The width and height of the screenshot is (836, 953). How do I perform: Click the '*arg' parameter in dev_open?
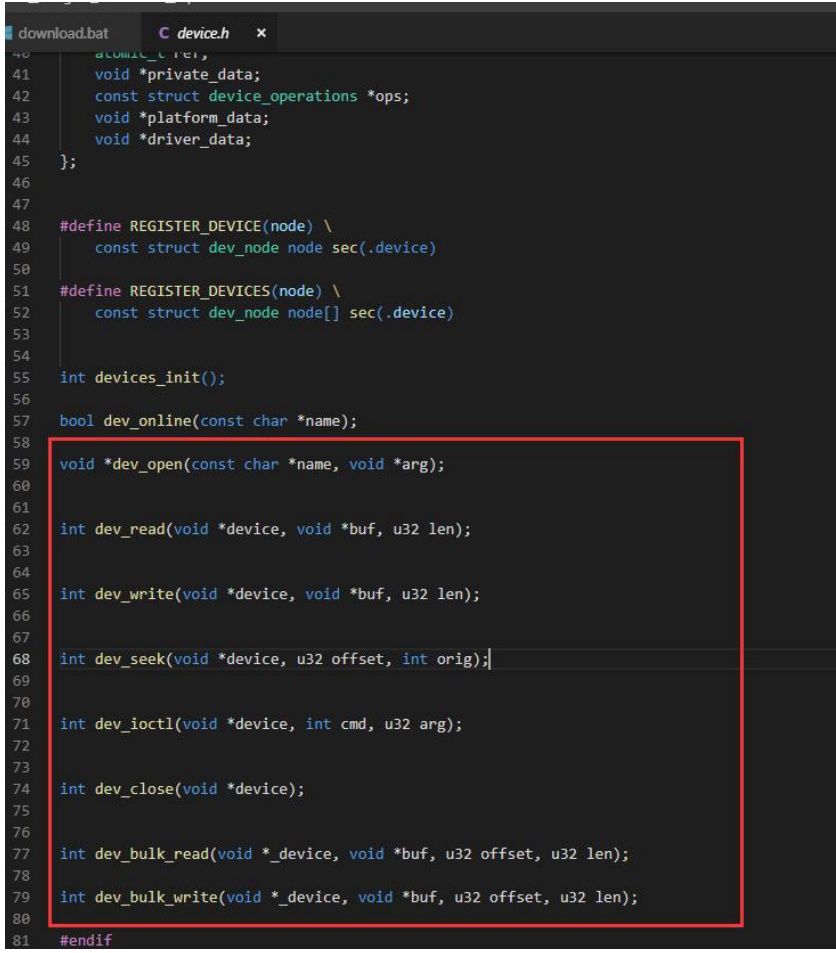[410, 464]
